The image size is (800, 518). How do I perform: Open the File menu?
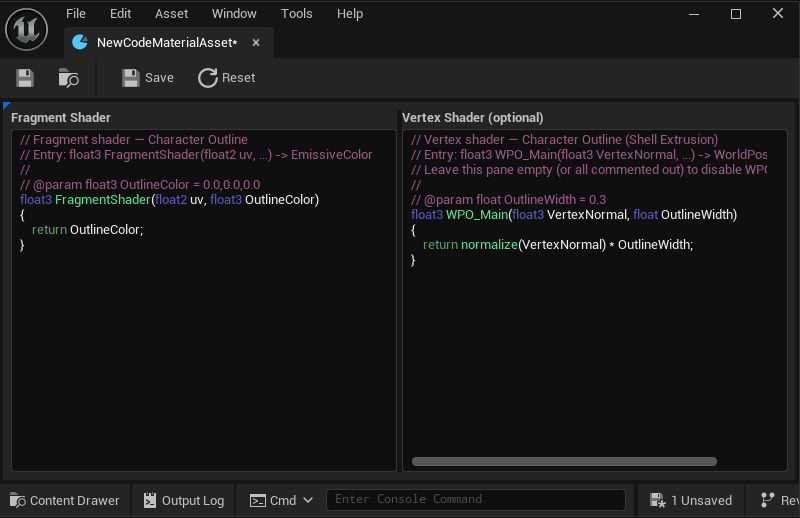(76, 14)
